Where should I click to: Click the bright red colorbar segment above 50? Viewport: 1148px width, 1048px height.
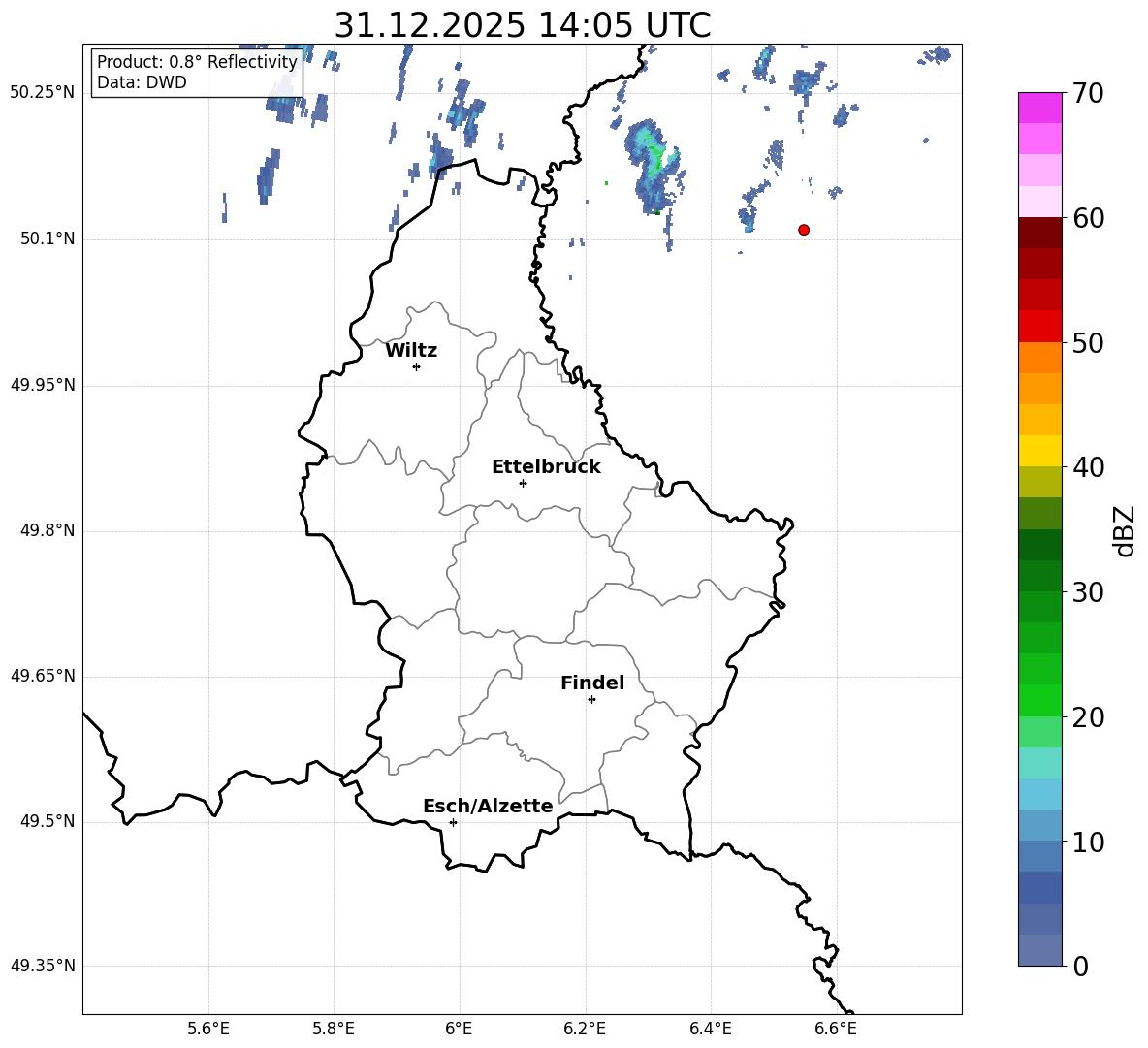[x=1040, y=327]
